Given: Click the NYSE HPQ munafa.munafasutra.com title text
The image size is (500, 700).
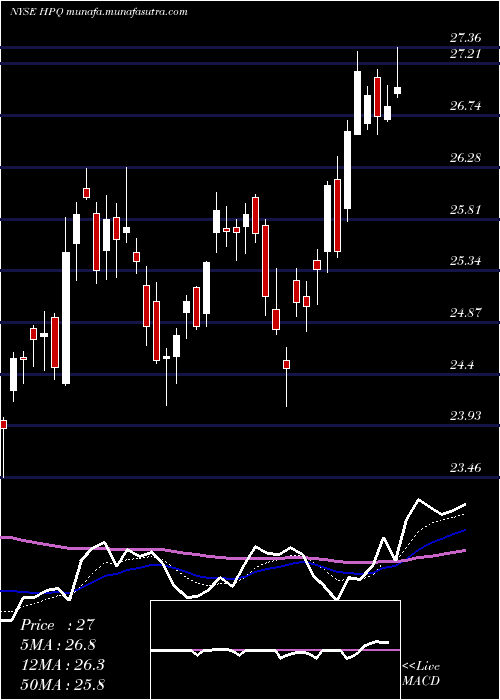Looking at the screenshot, I should (x=99, y=12).
